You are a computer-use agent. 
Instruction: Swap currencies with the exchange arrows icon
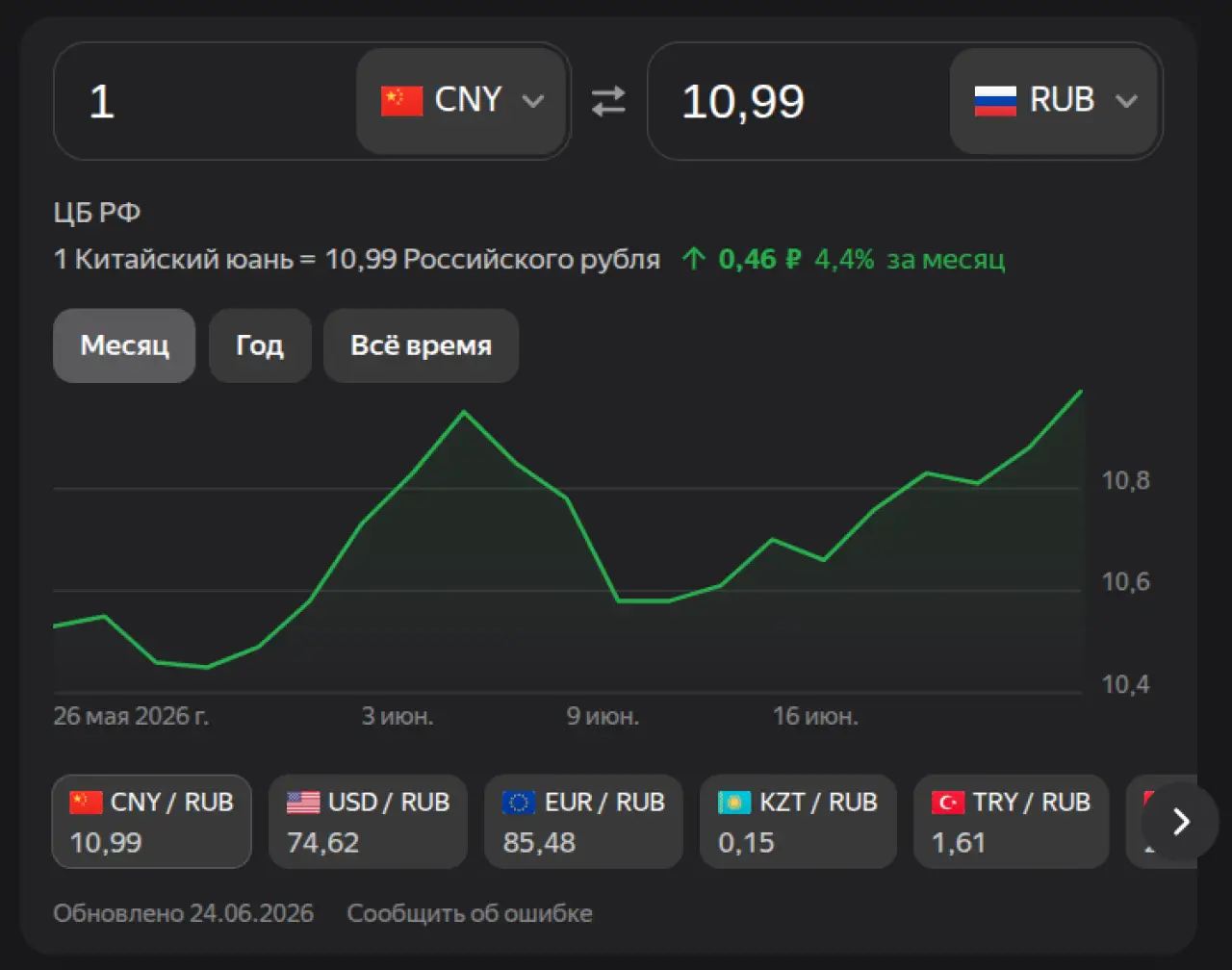[608, 101]
